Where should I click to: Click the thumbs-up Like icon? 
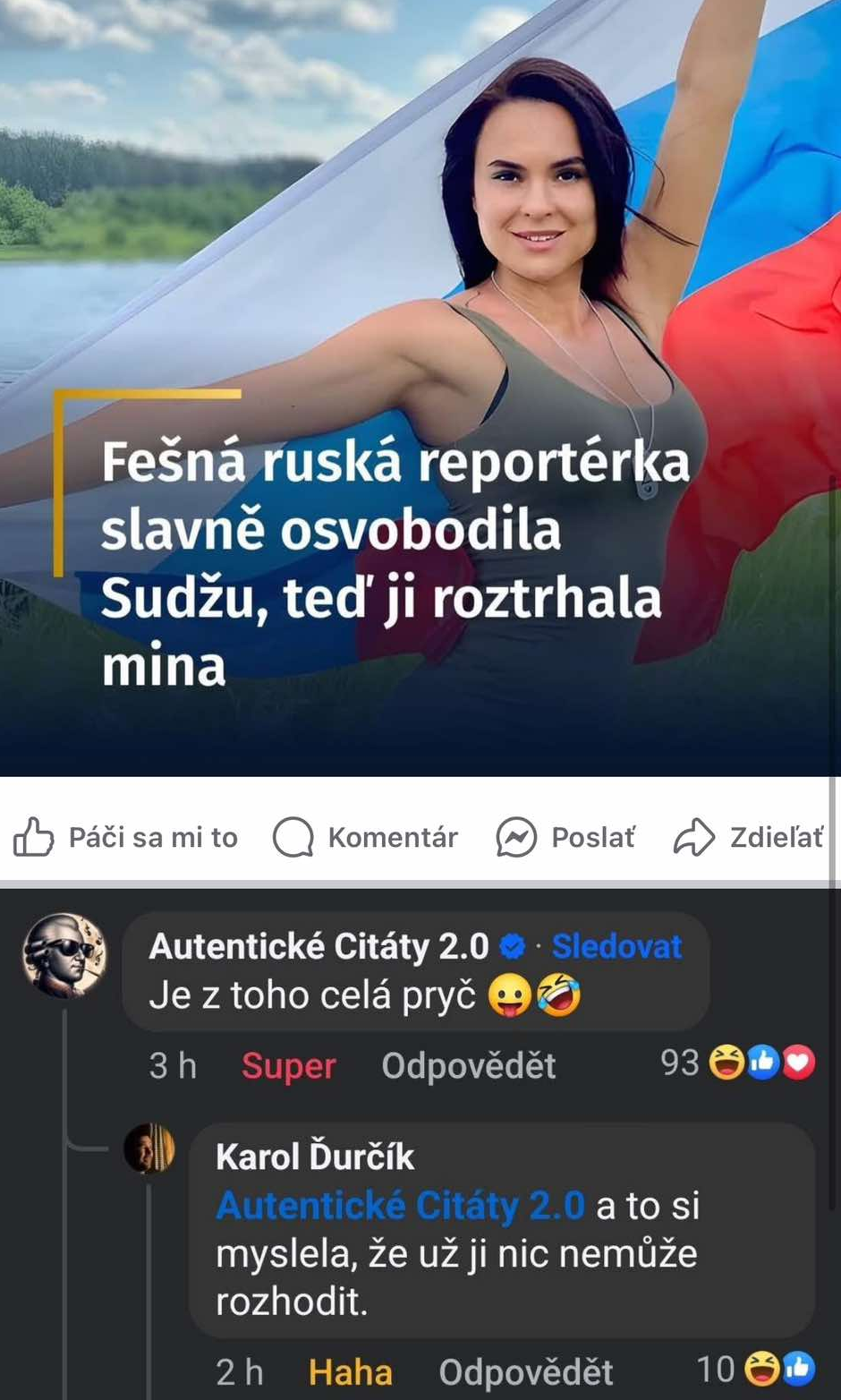tap(34, 837)
